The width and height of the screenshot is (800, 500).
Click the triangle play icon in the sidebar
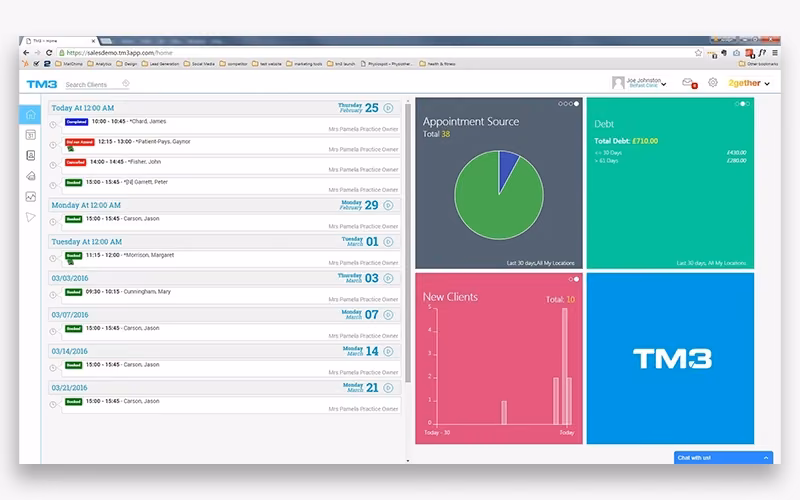click(x=31, y=217)
